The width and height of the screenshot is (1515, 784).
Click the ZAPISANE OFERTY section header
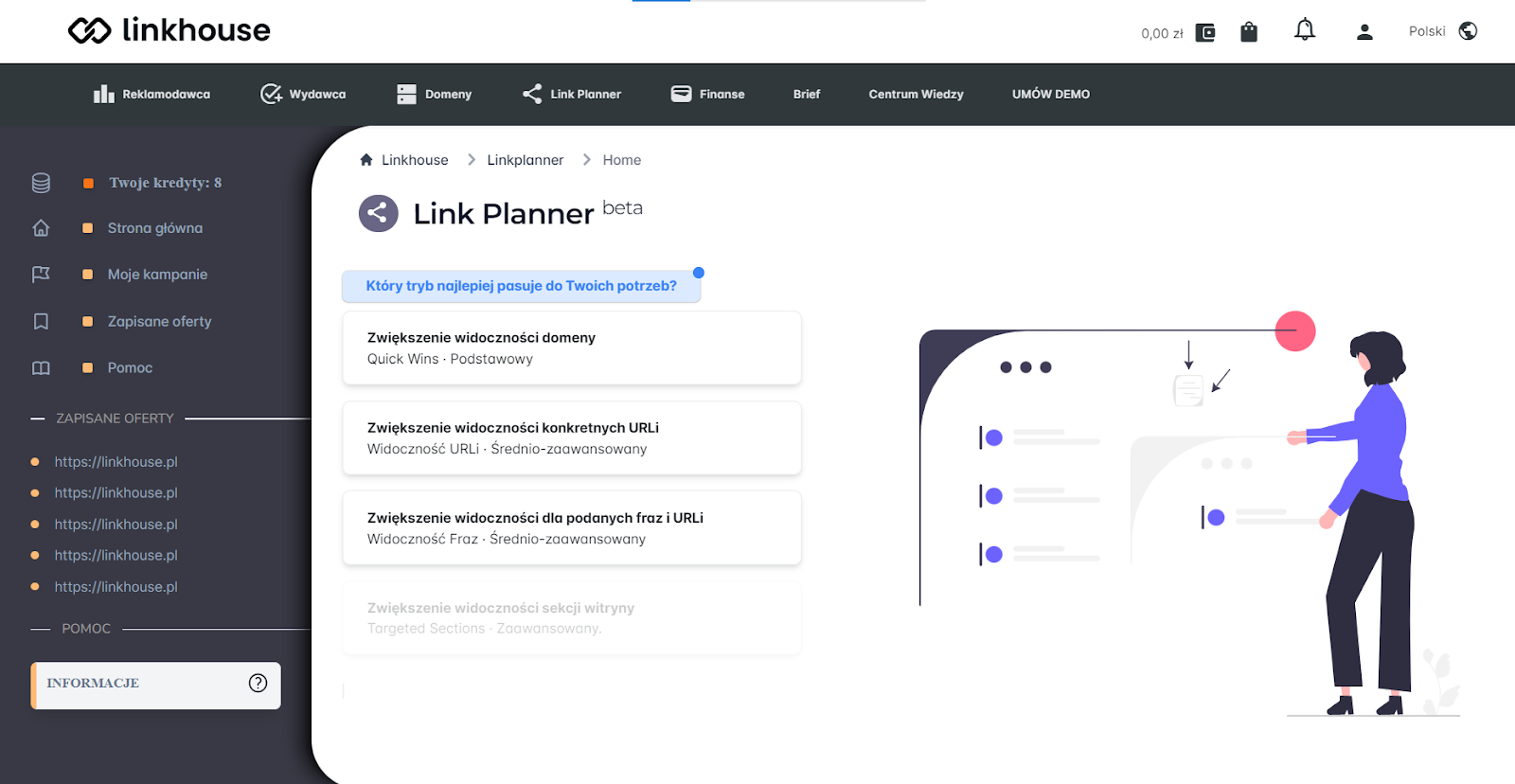tap(115, 419)
